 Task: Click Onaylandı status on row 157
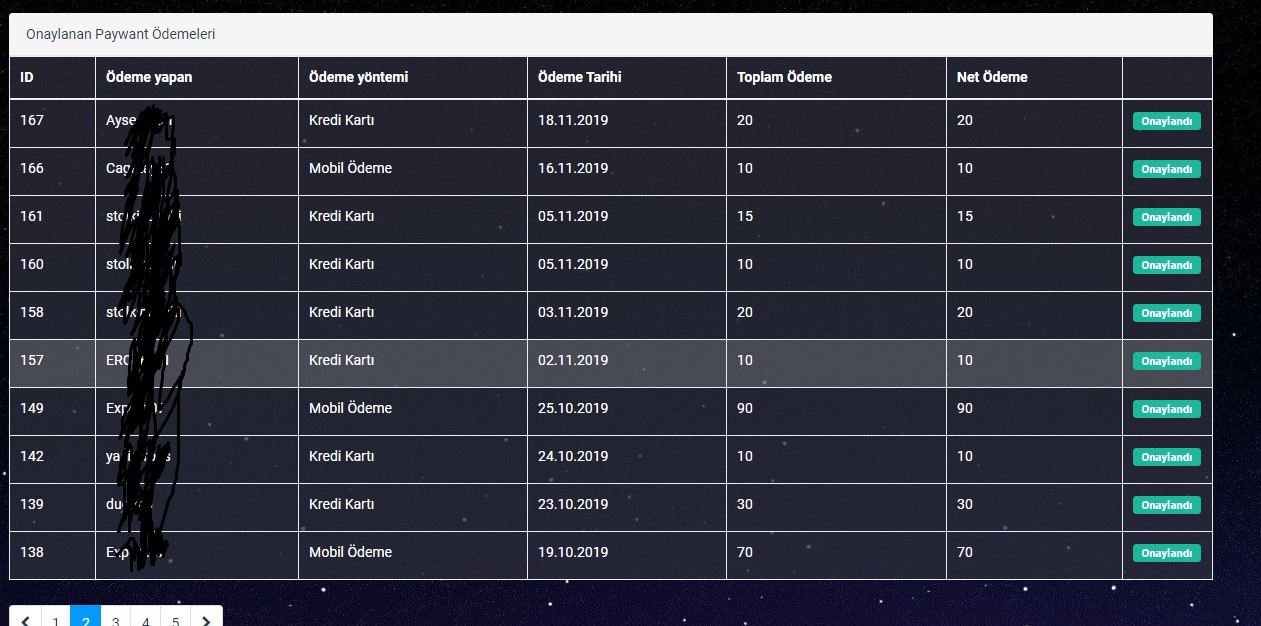(x=1166, y=361)
